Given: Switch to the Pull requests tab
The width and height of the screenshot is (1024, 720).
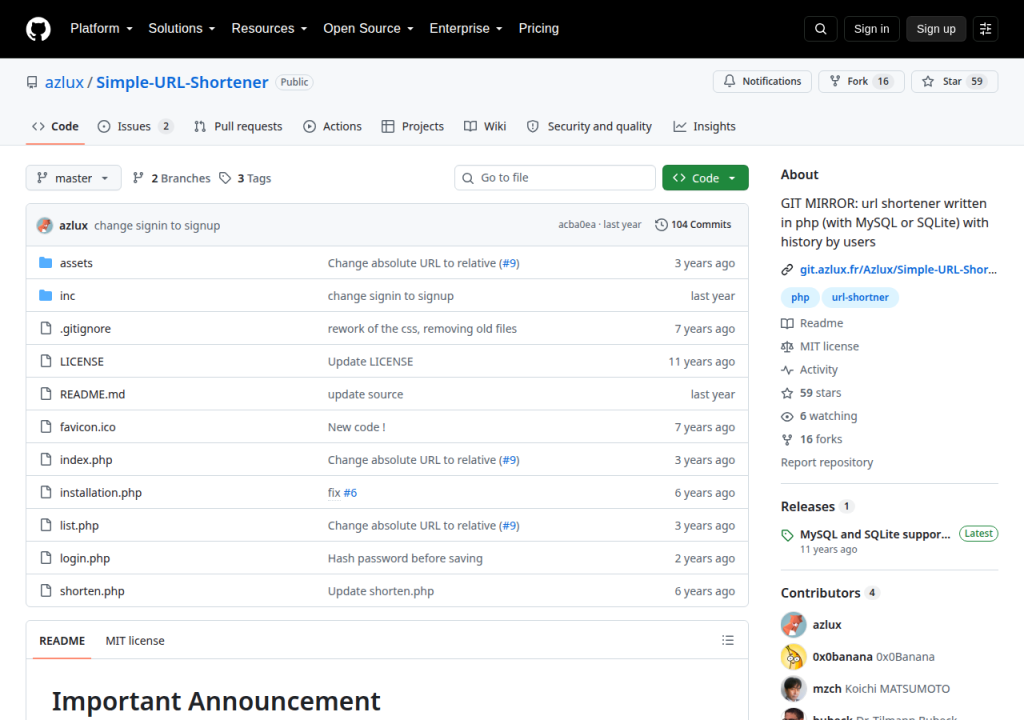Looking at the screenshot, I should tap(238, 127).
